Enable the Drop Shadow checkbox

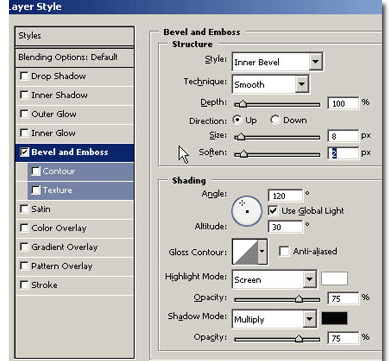click(x=24, y=76)
